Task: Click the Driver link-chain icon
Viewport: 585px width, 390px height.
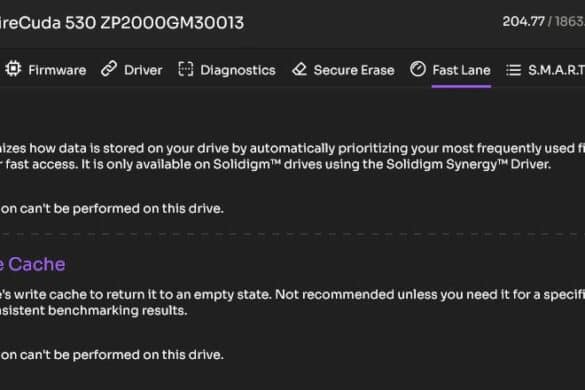Action: (109, 69)
